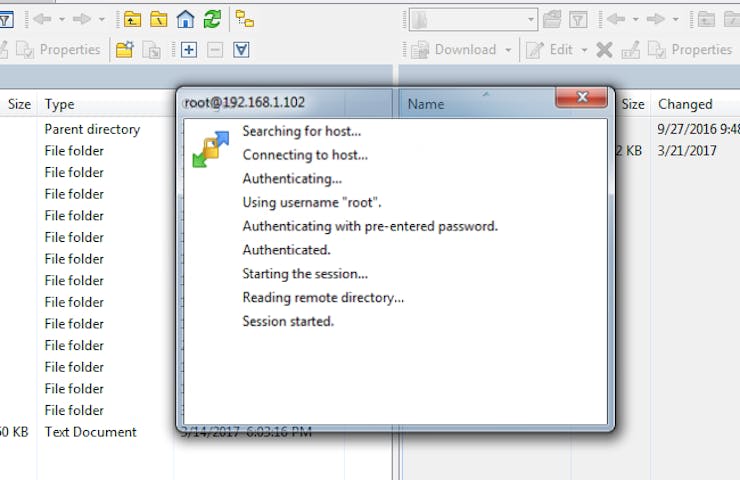Click the 3/21/2017 changed date entry
Image resolution: width=740 pixels, height=480 pixels.
(687, 151)
